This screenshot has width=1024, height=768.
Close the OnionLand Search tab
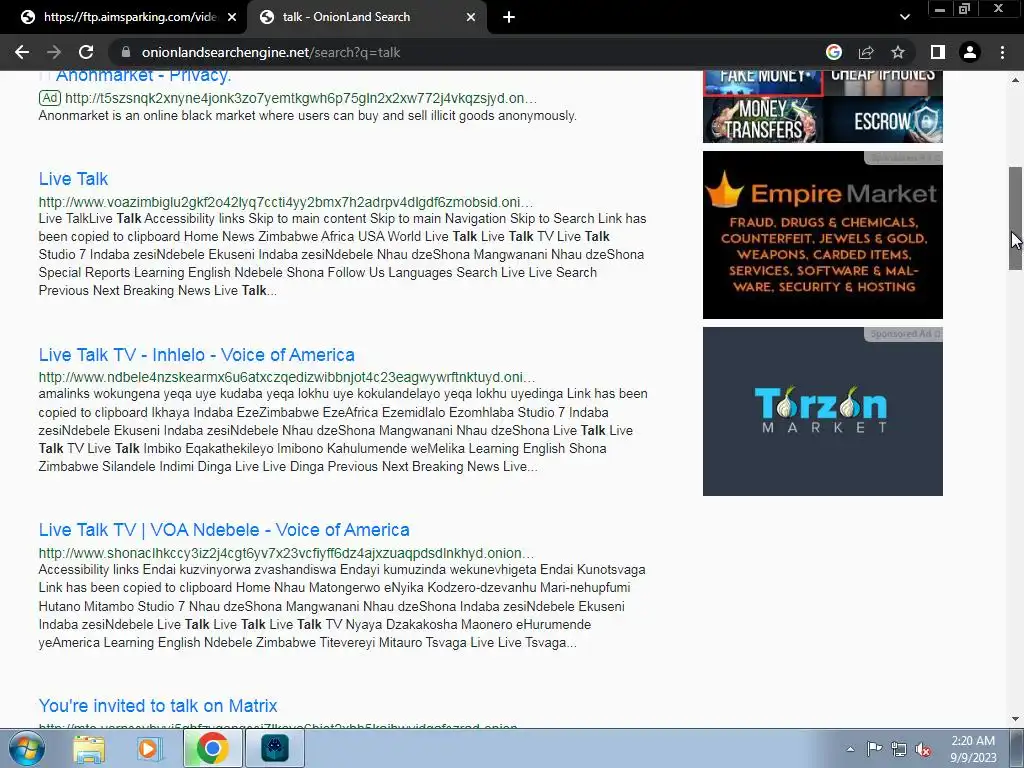471,17
